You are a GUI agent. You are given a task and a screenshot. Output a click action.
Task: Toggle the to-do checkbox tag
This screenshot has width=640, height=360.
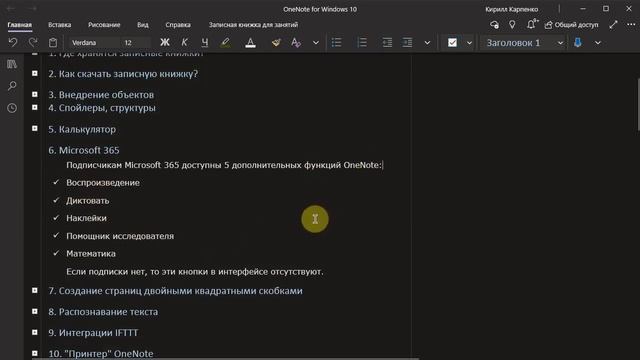(x=452, y=42)
